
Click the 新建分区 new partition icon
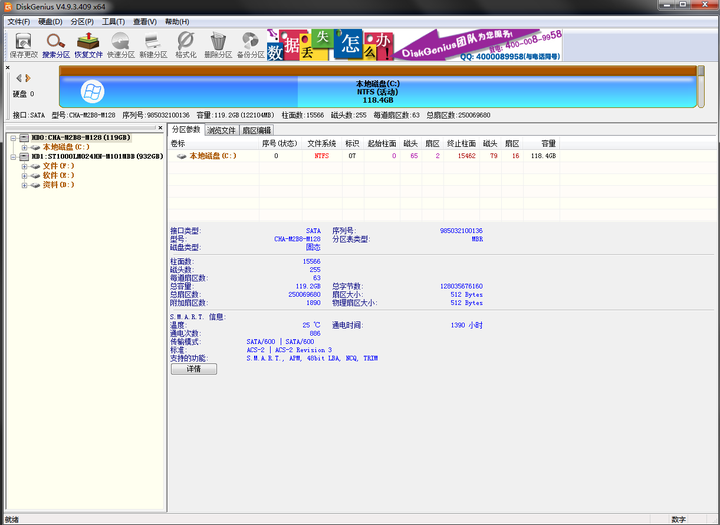click(x=153, y=45)
